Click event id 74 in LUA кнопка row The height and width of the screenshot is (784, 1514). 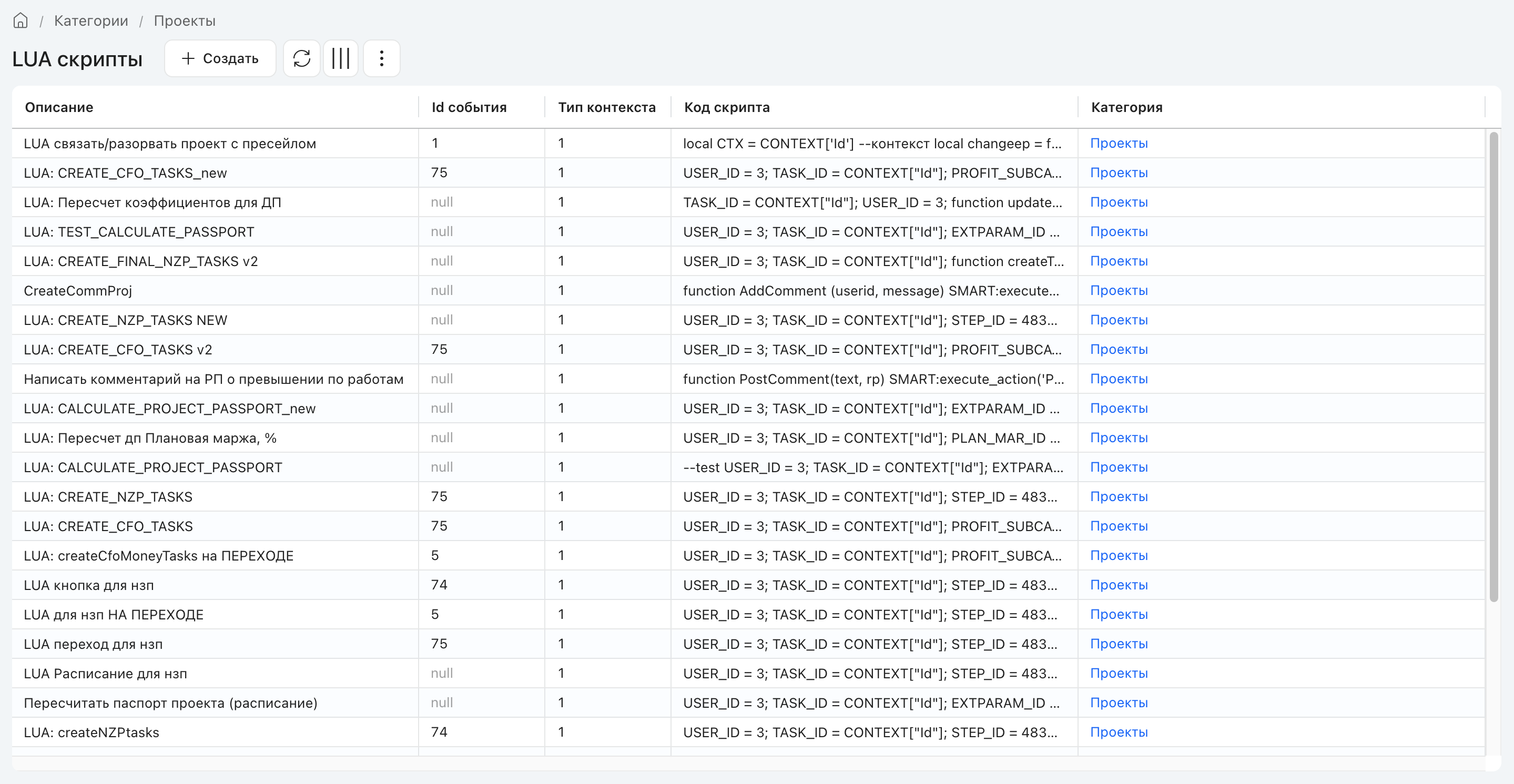click(x=439, y=584)
